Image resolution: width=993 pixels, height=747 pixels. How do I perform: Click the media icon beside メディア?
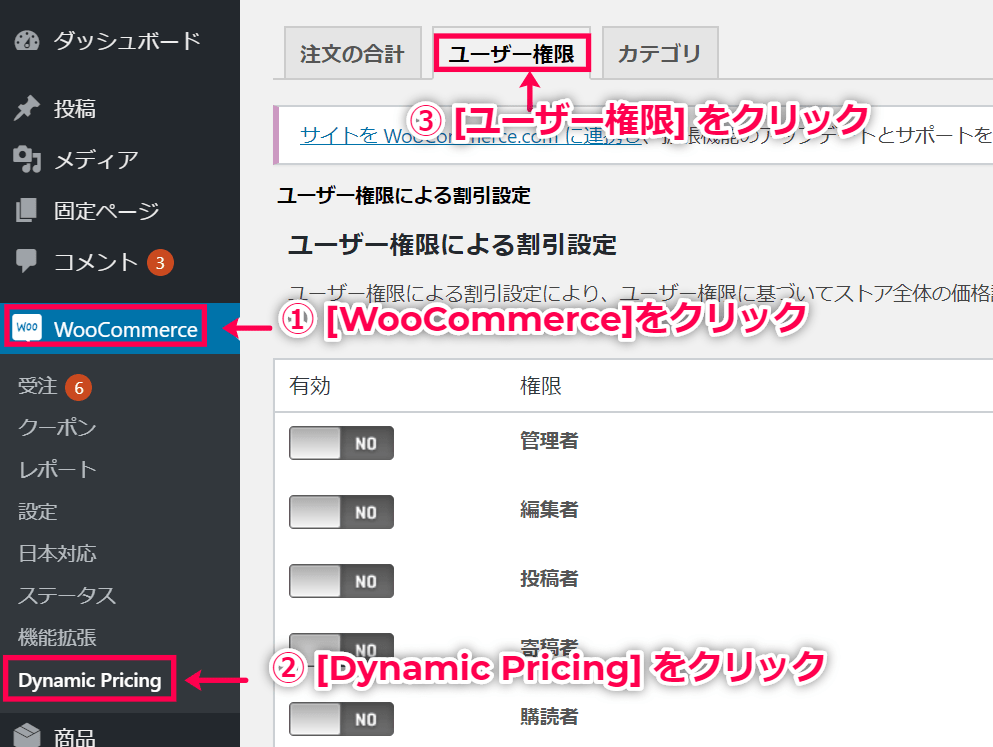[27, 159]
